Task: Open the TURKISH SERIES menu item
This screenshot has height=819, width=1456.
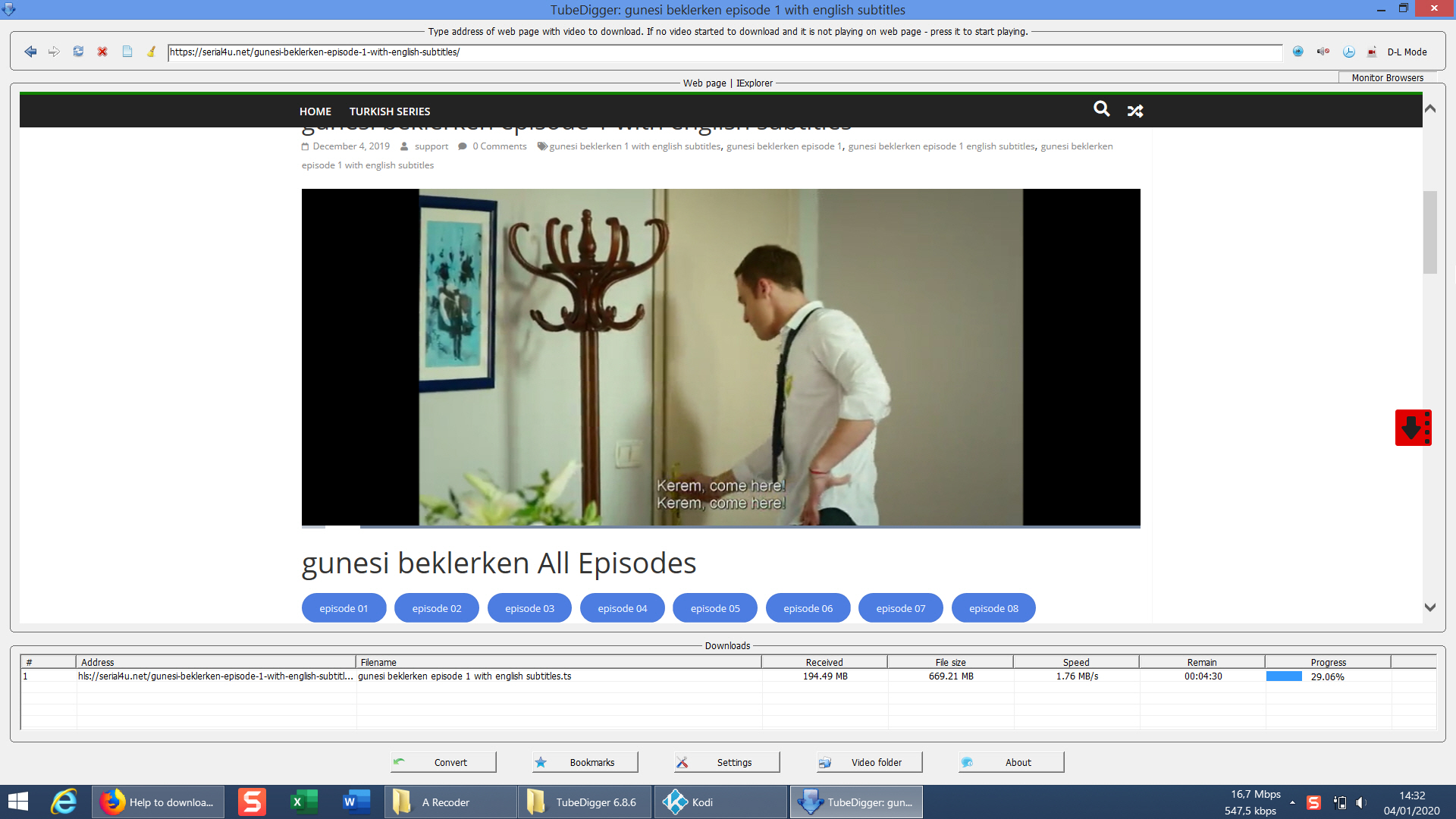Action: [389, 111]
